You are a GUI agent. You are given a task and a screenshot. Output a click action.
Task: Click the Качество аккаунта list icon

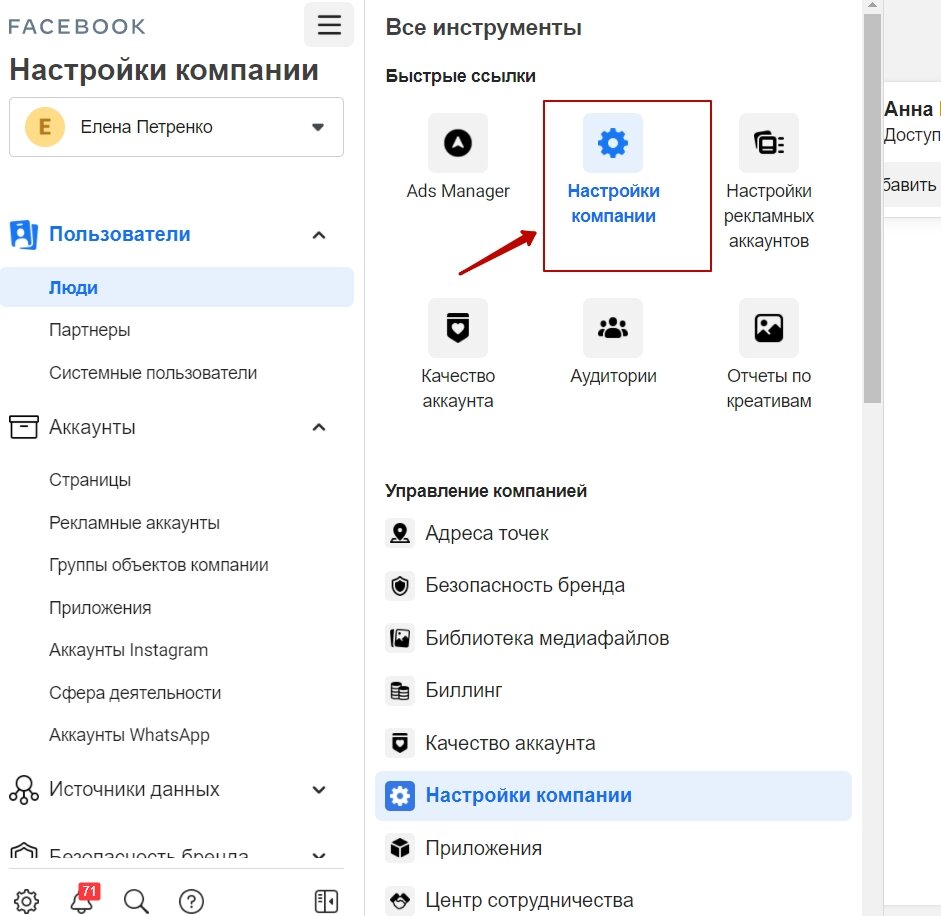point(400,743)
